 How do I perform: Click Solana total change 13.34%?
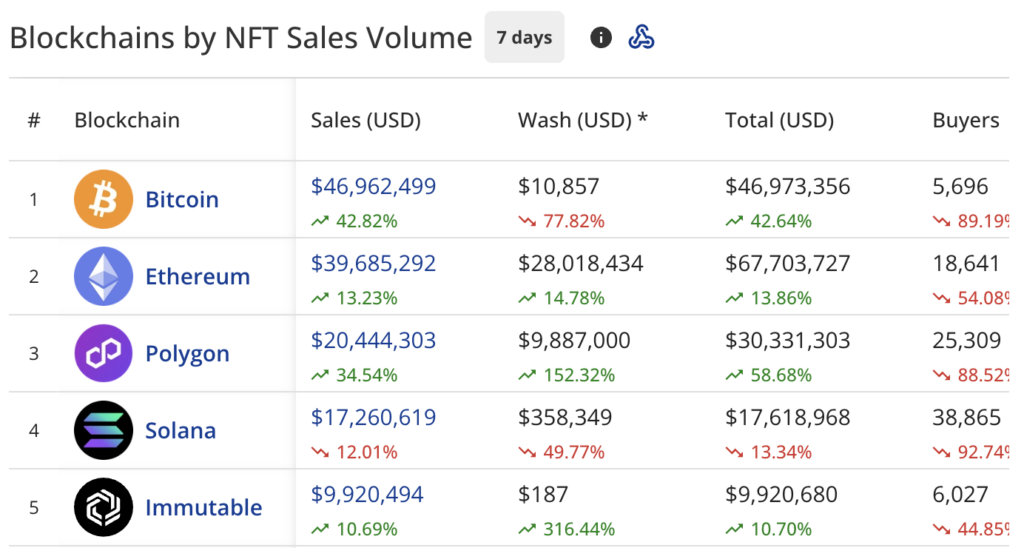tap(769, 453)
